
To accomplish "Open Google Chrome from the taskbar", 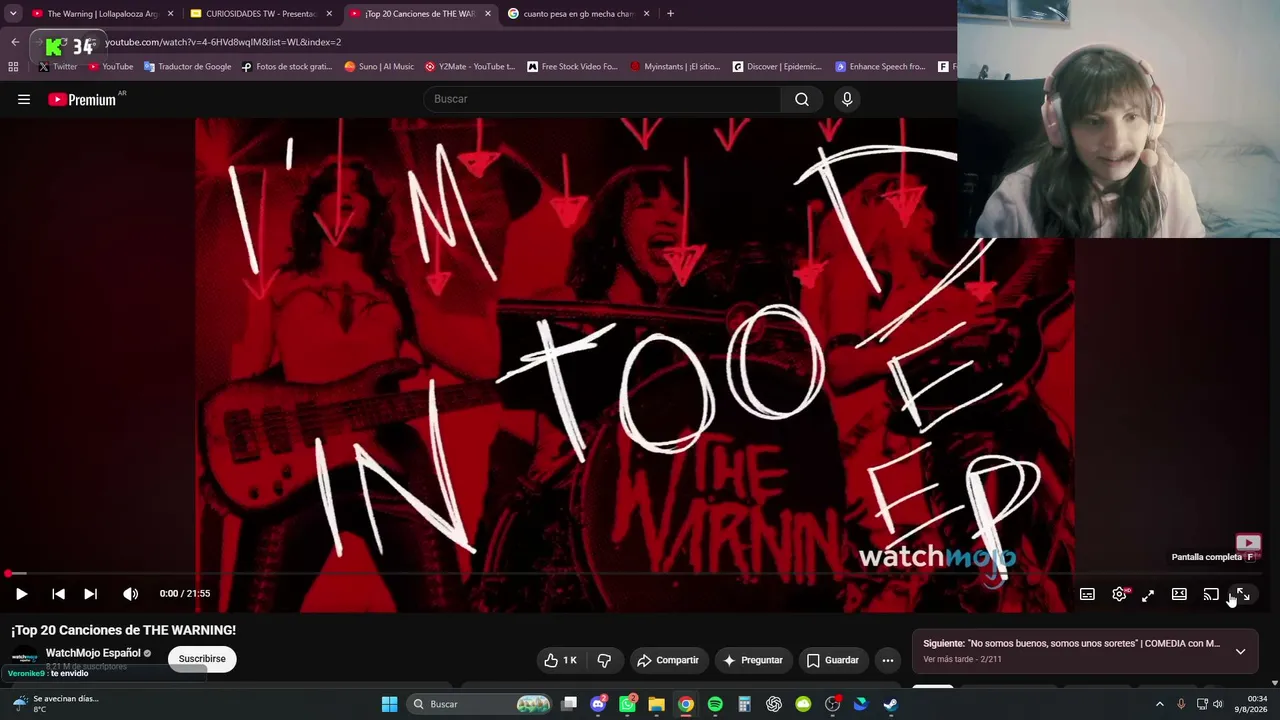I will click(685, 704).
